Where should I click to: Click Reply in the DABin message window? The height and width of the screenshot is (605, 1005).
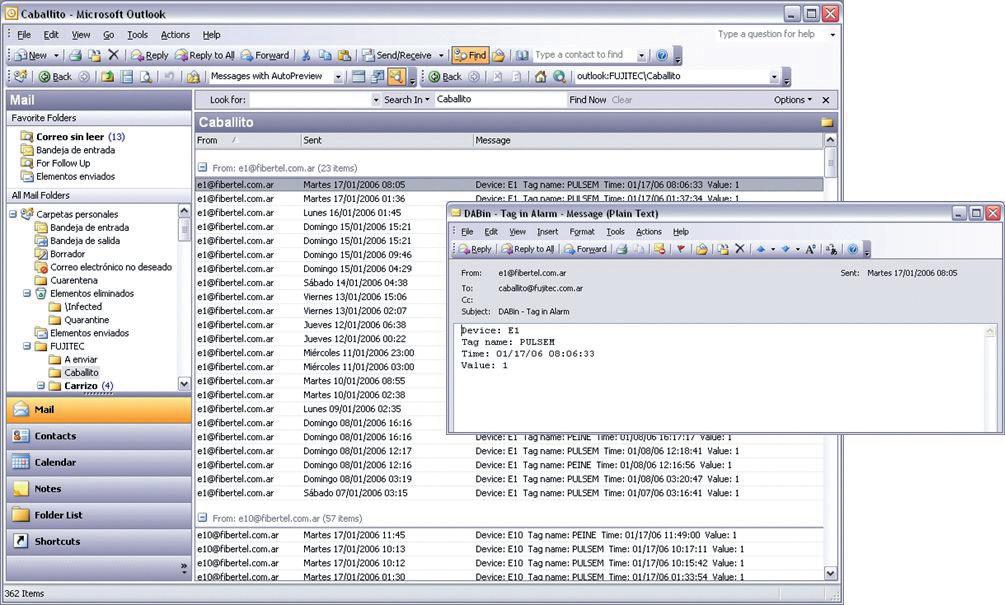475,249
